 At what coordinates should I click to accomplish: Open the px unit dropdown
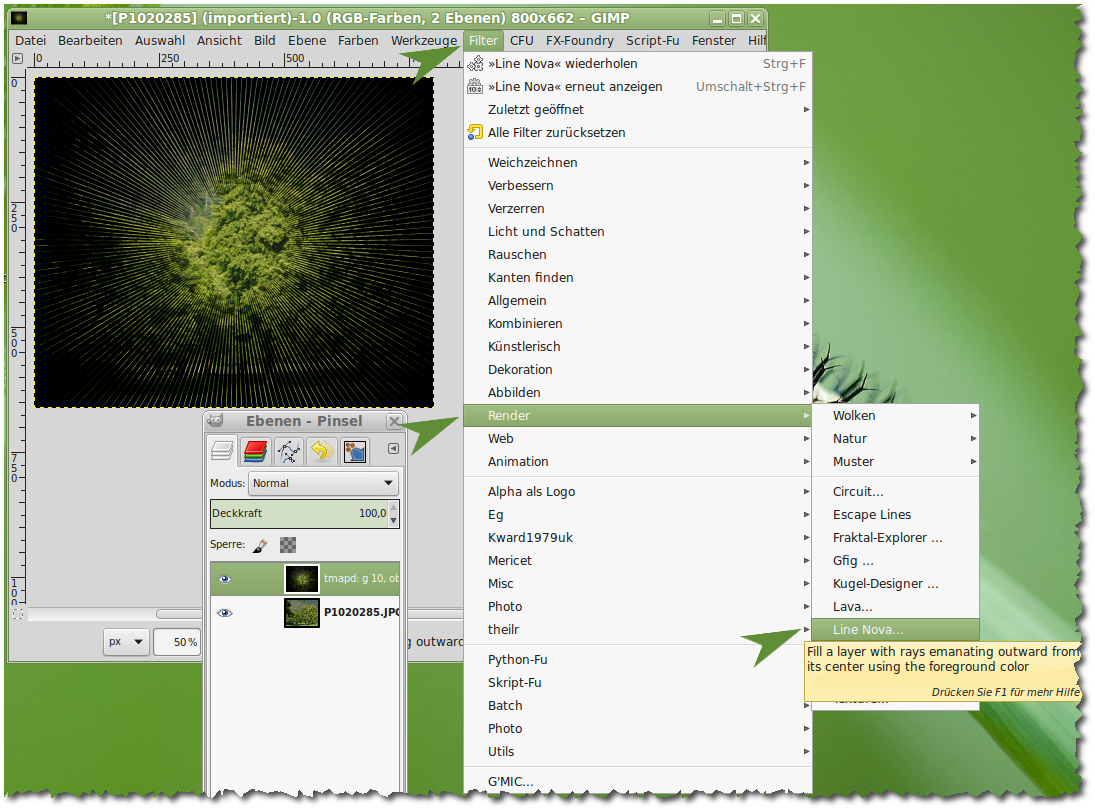(126, 642)
